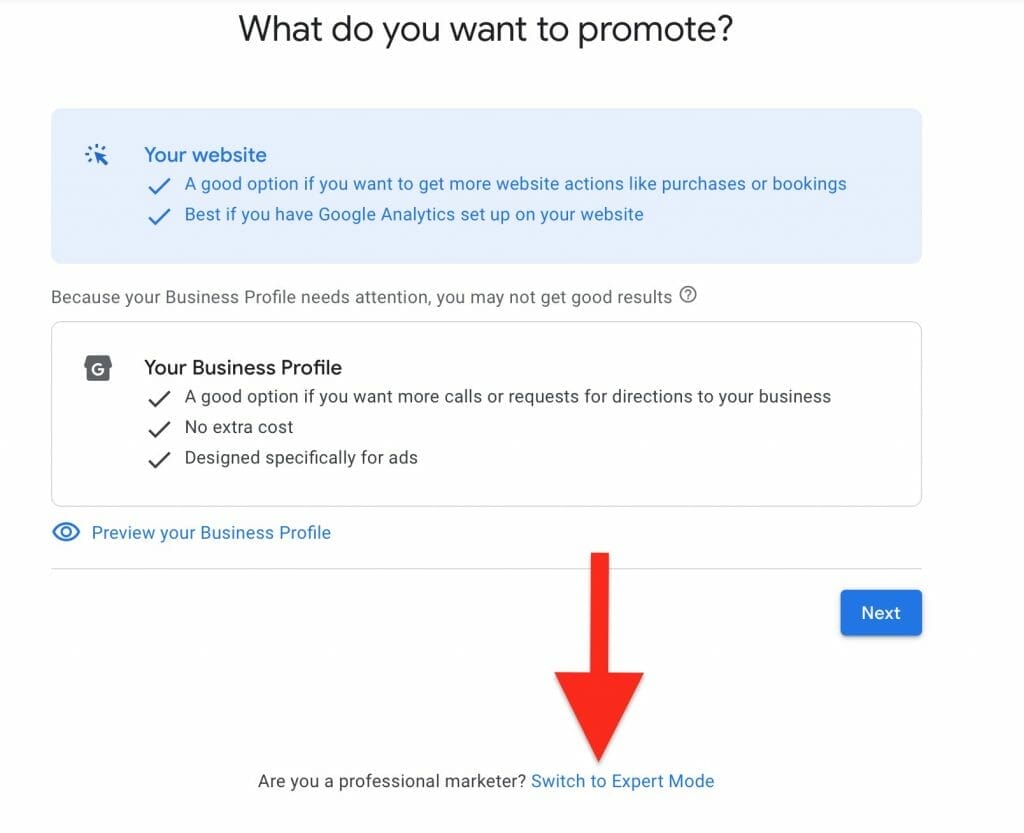The image size is (1024, 833).
Task: Click the "No extra cost" text
Action: [x=239, y=427]
